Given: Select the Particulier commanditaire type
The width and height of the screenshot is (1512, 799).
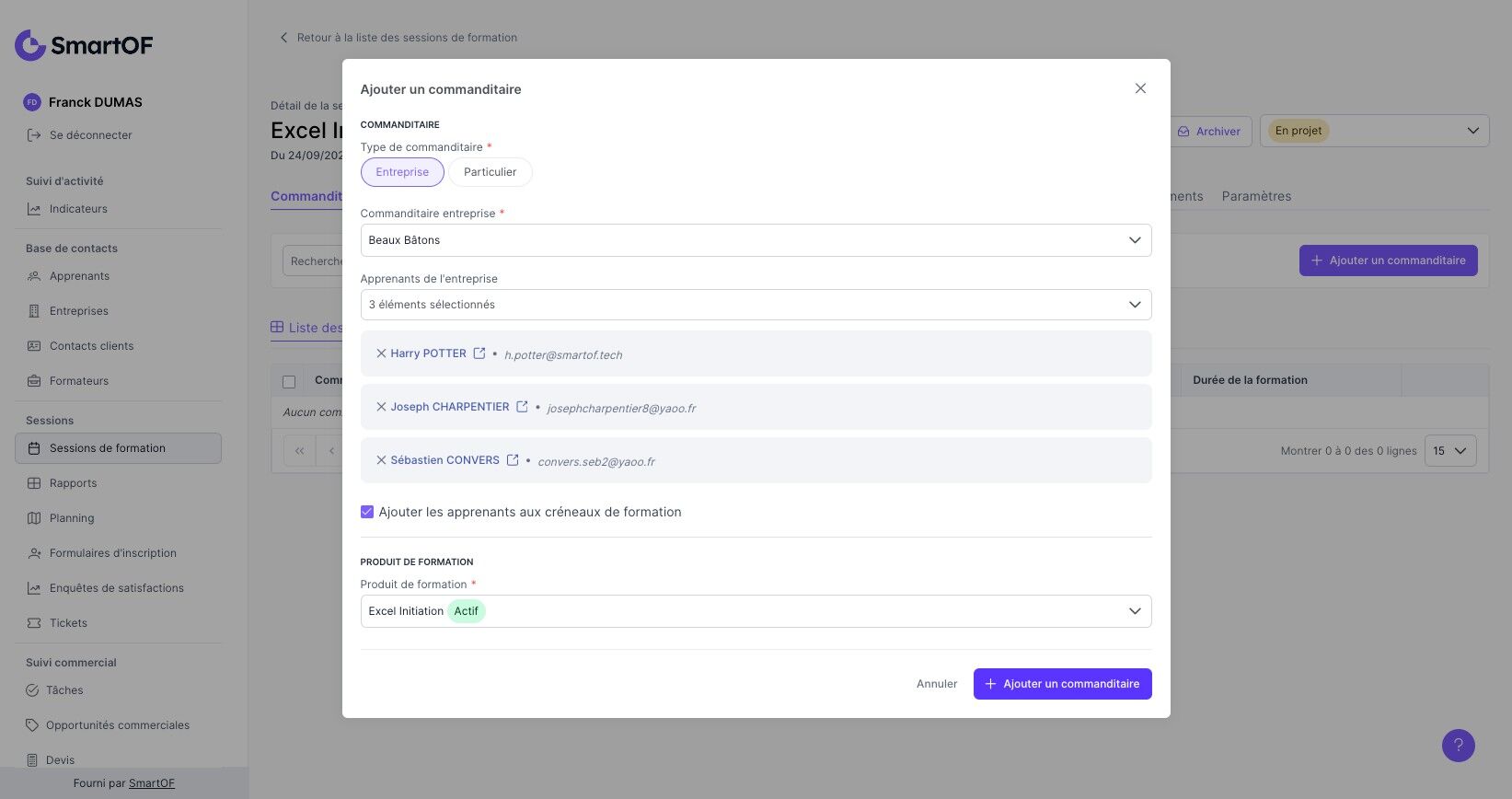Looking at the screenshot, I should click(490, 172).
